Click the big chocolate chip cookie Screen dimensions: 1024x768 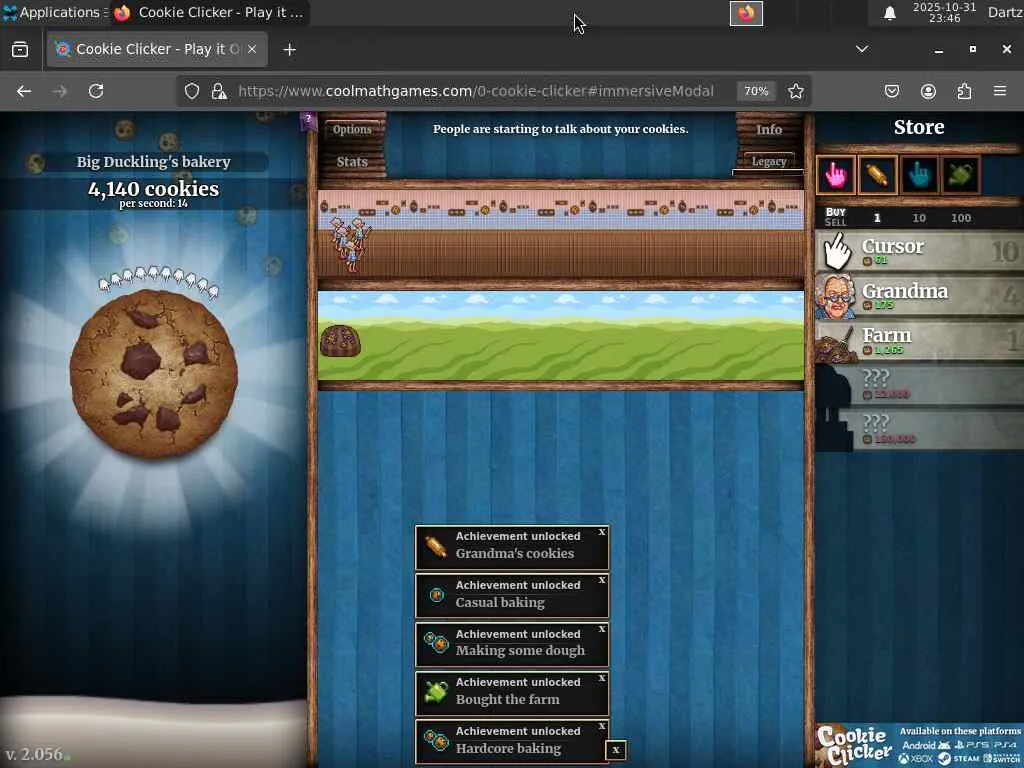click(153, 374)
